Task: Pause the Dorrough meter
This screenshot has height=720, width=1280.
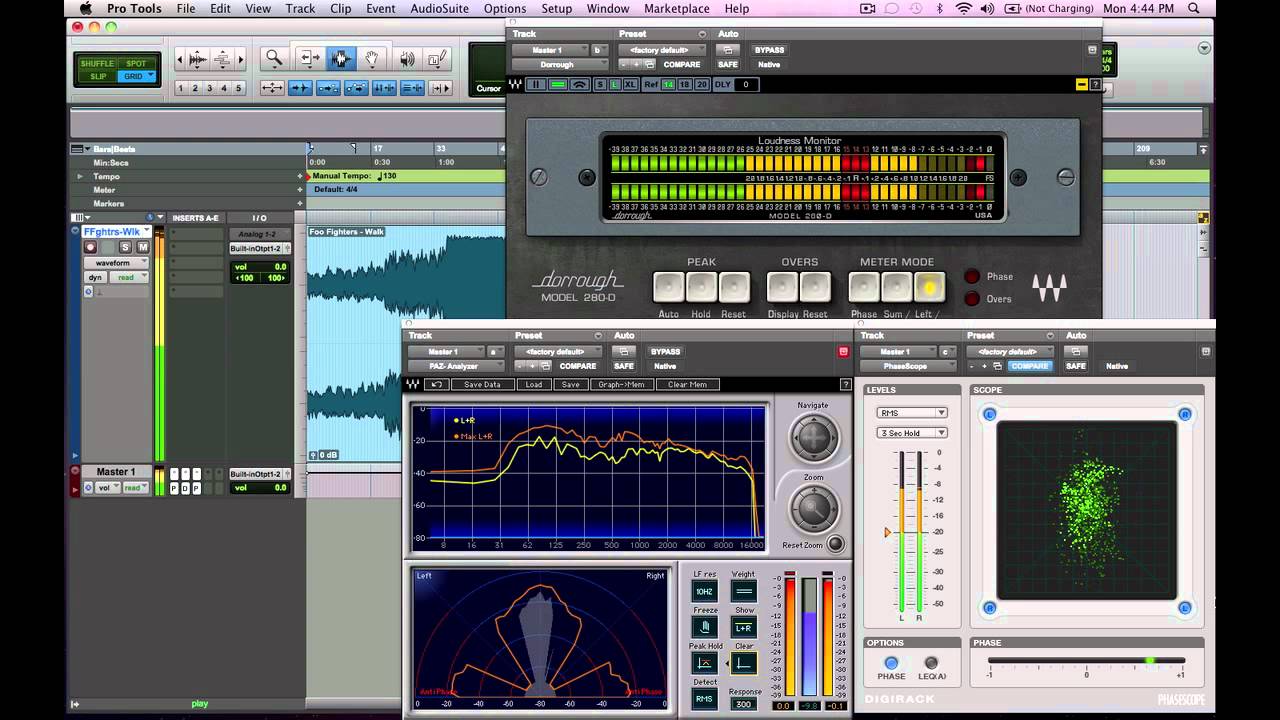Action: 536,85
